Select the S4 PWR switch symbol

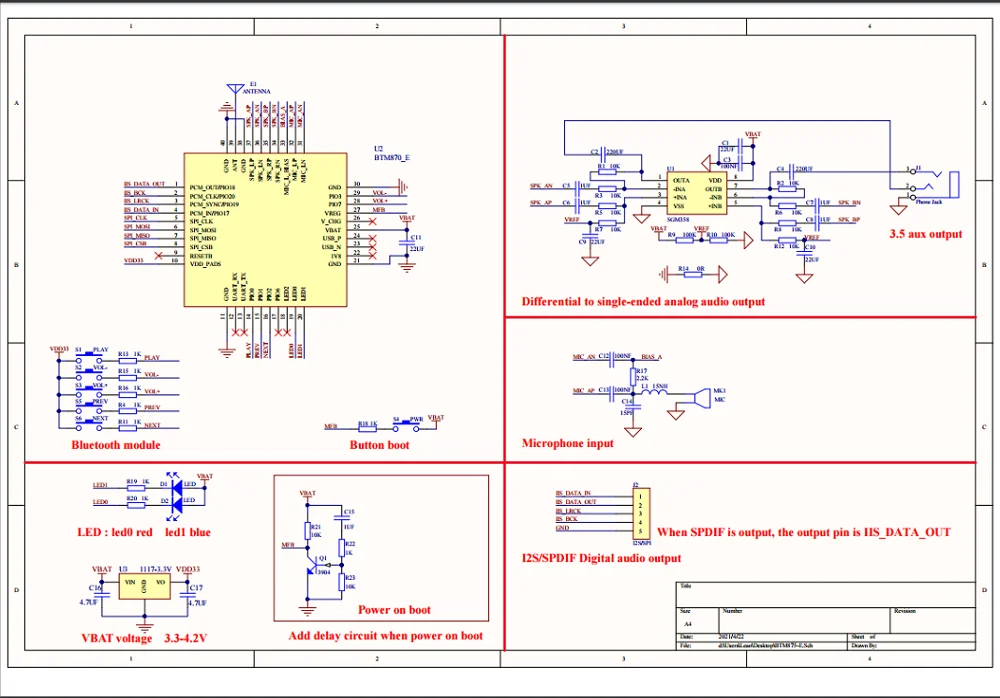pos(405,426)
